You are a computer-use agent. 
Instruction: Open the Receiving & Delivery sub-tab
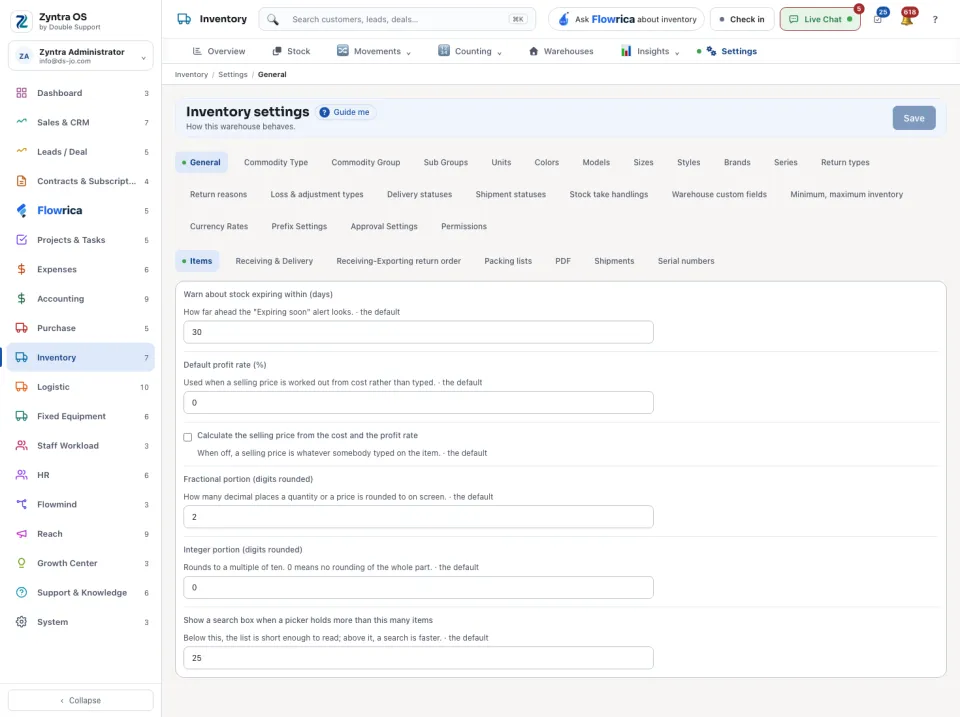point(274,261)
